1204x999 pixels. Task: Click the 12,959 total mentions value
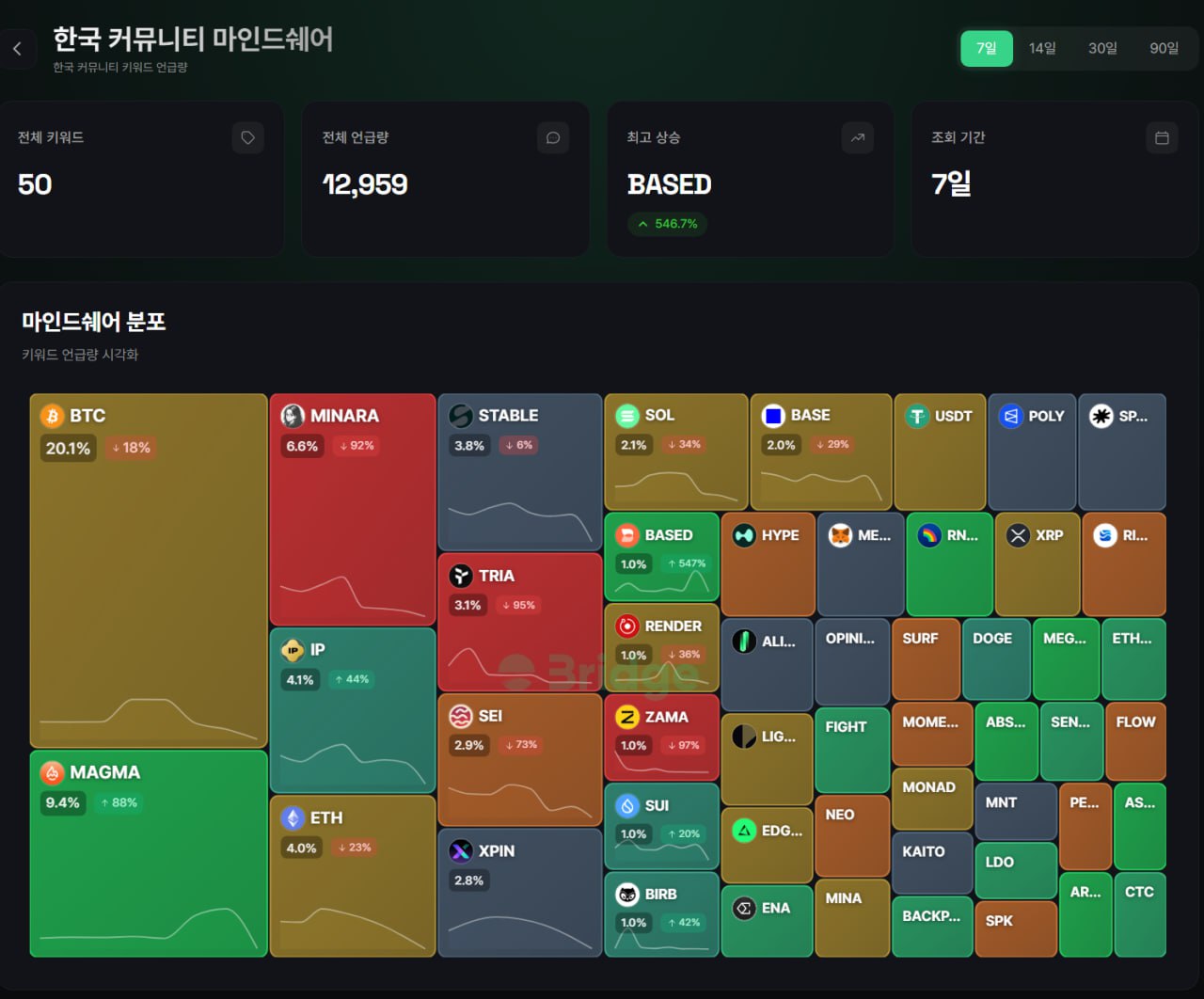[x=365, y=184]
